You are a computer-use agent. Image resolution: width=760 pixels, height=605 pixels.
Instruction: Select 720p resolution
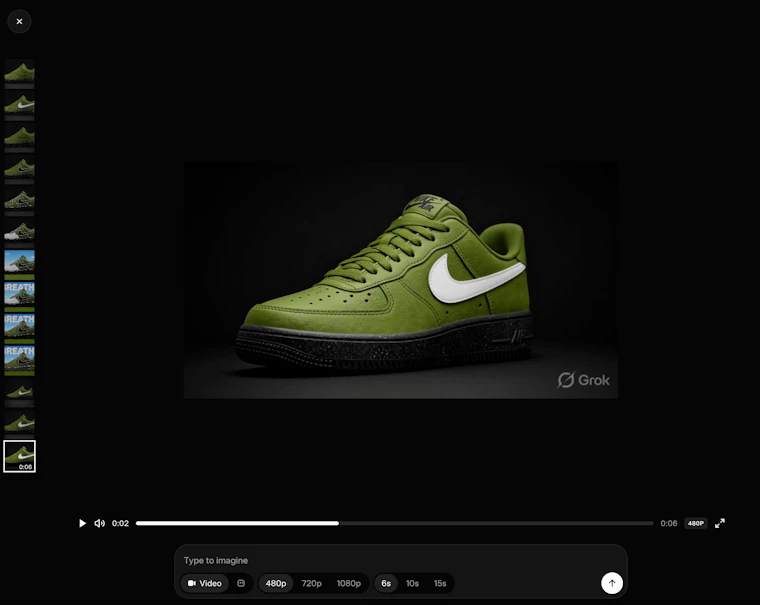[x=311, y=583]
